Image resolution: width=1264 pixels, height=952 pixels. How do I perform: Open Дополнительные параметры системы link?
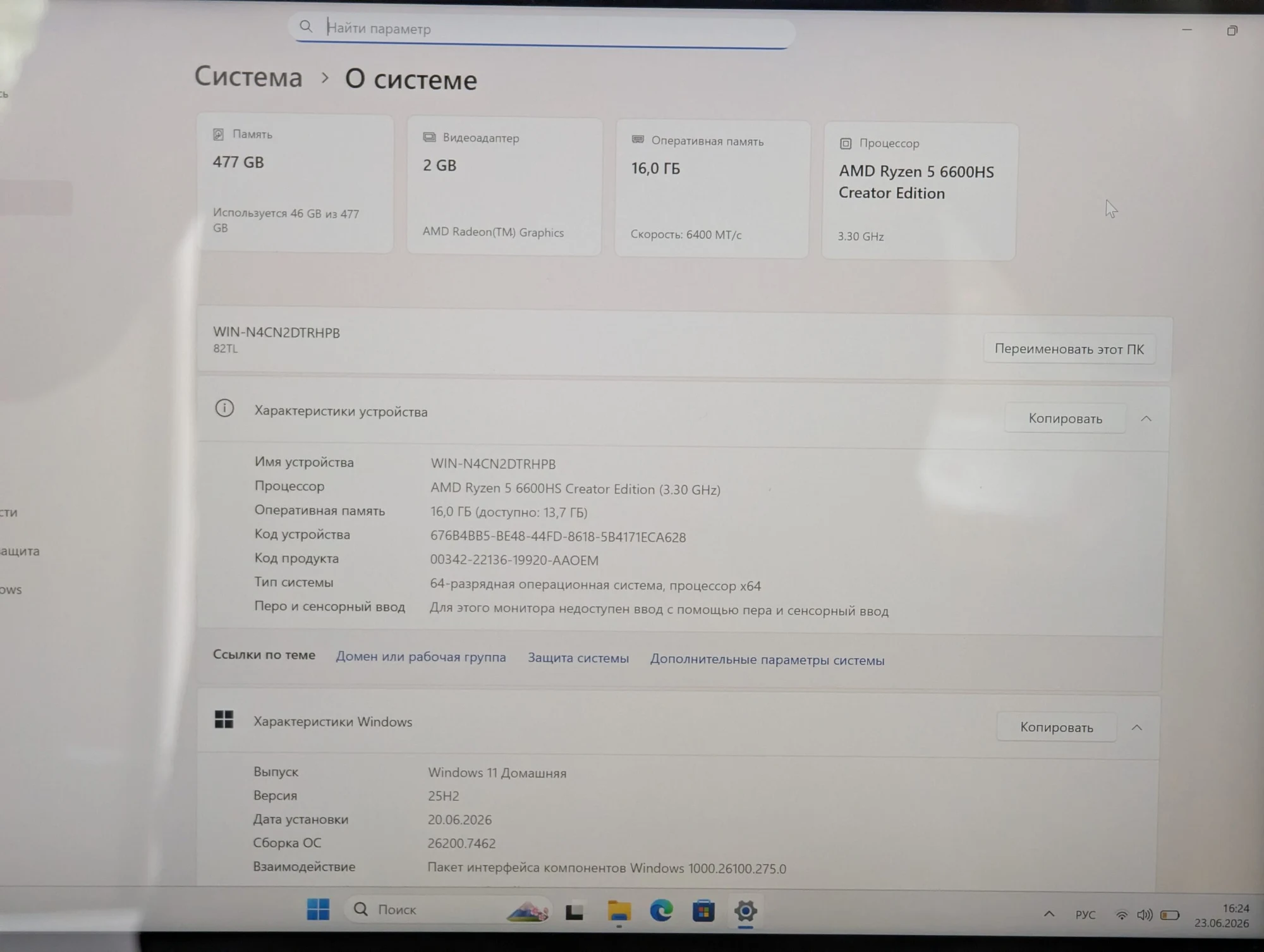(x=767, y=660)
